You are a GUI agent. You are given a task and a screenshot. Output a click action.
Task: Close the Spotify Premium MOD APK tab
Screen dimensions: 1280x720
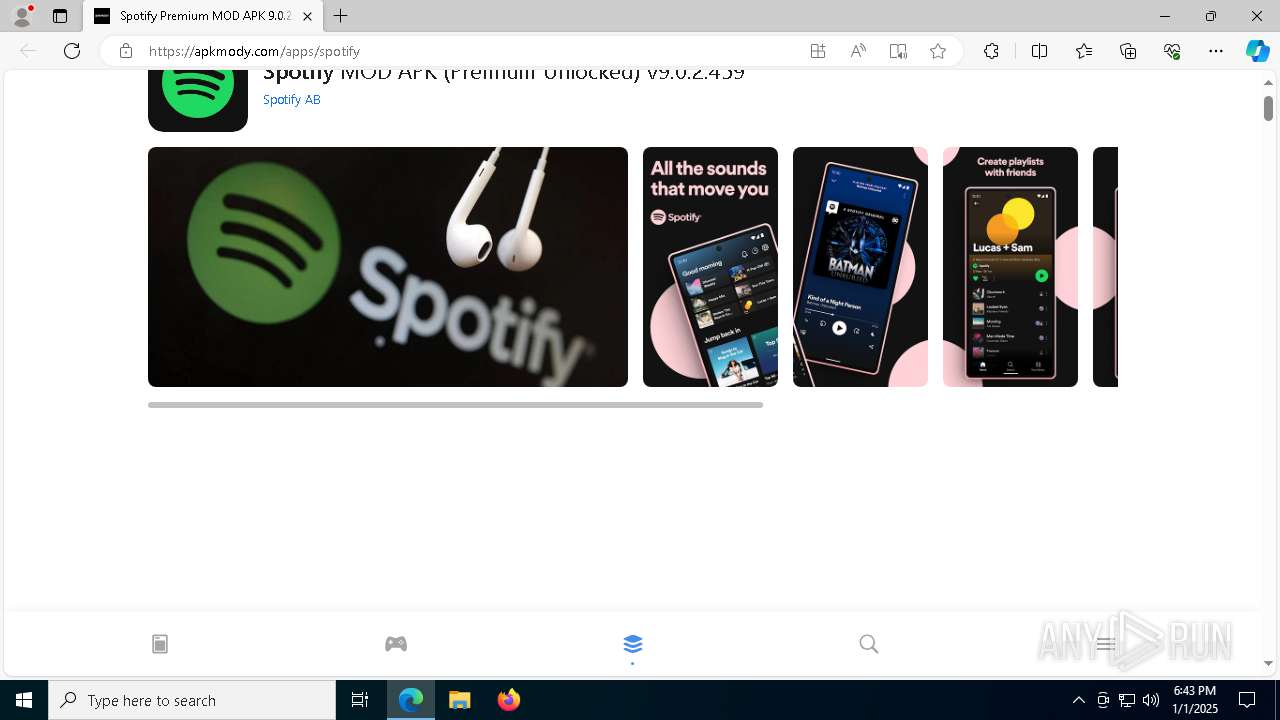tap(307, 16)
